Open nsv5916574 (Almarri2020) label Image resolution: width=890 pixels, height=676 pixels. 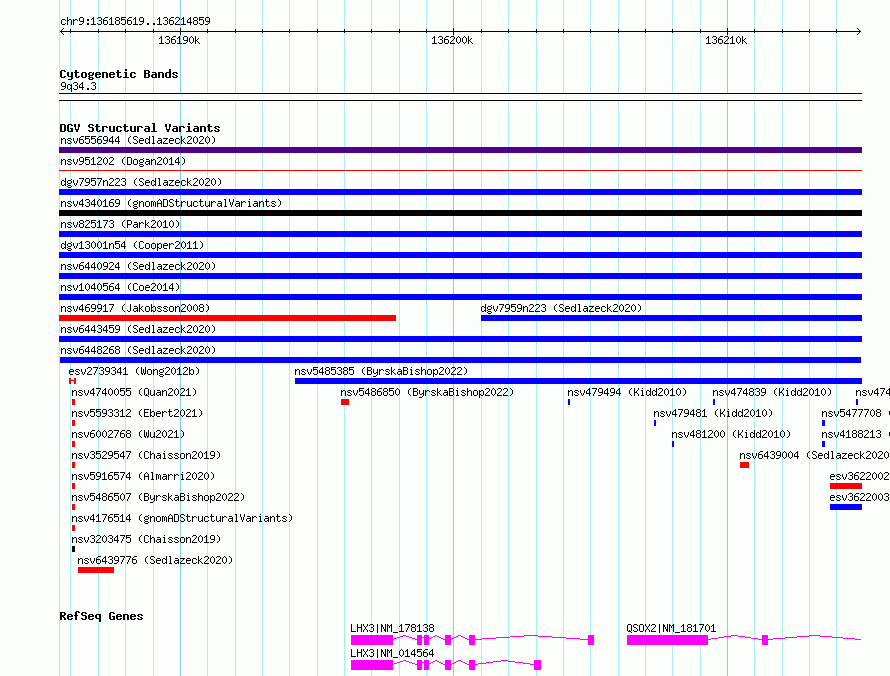[143, 476]
